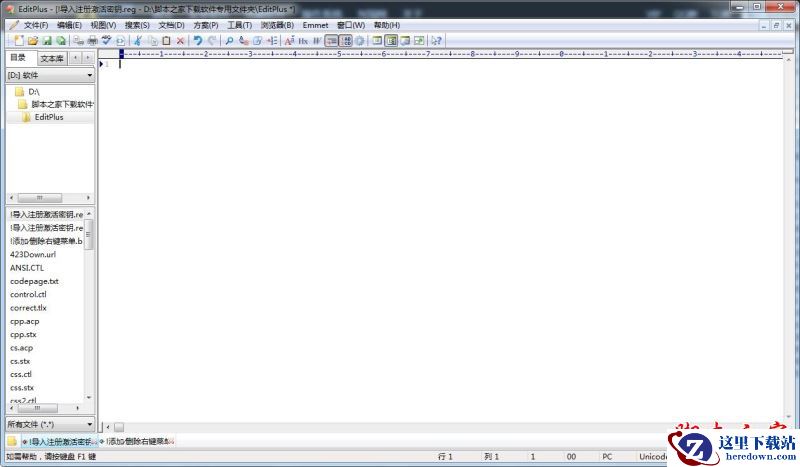Switch to the !添加/删除右键菜单 document tab
The image size is (800, 467).
tap(137, 441)
